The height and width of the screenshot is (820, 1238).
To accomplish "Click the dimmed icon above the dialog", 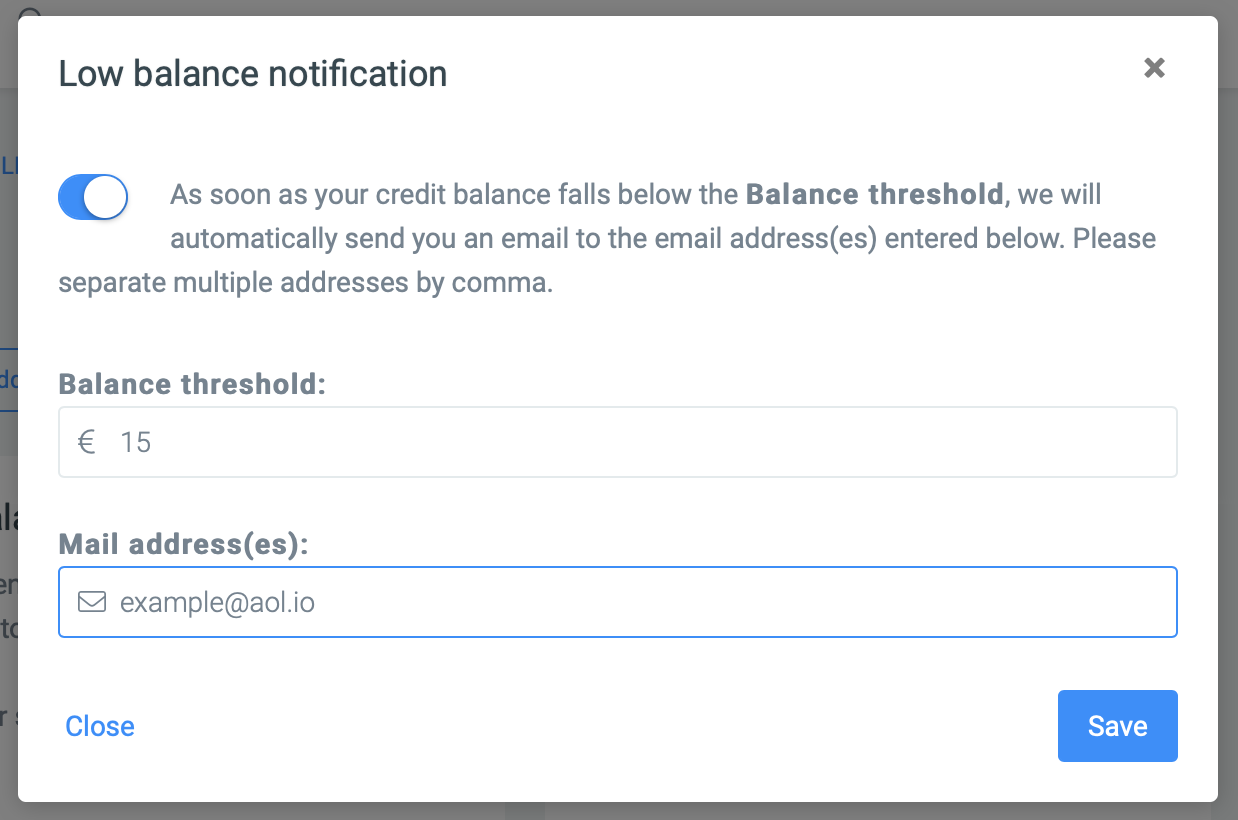I will pos(30,12).
